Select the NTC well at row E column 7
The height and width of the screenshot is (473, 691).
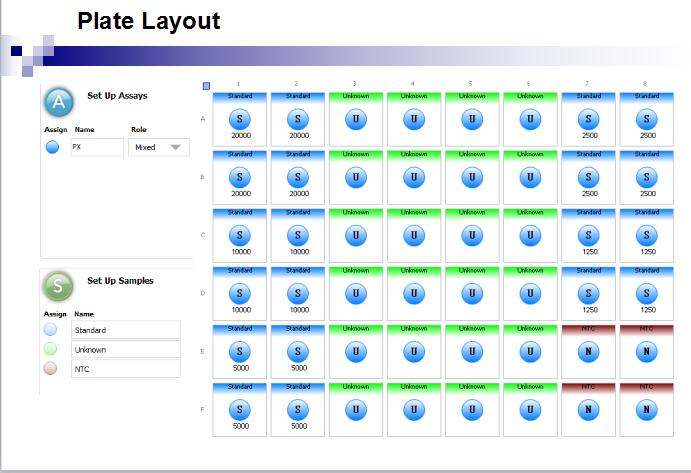588,351
